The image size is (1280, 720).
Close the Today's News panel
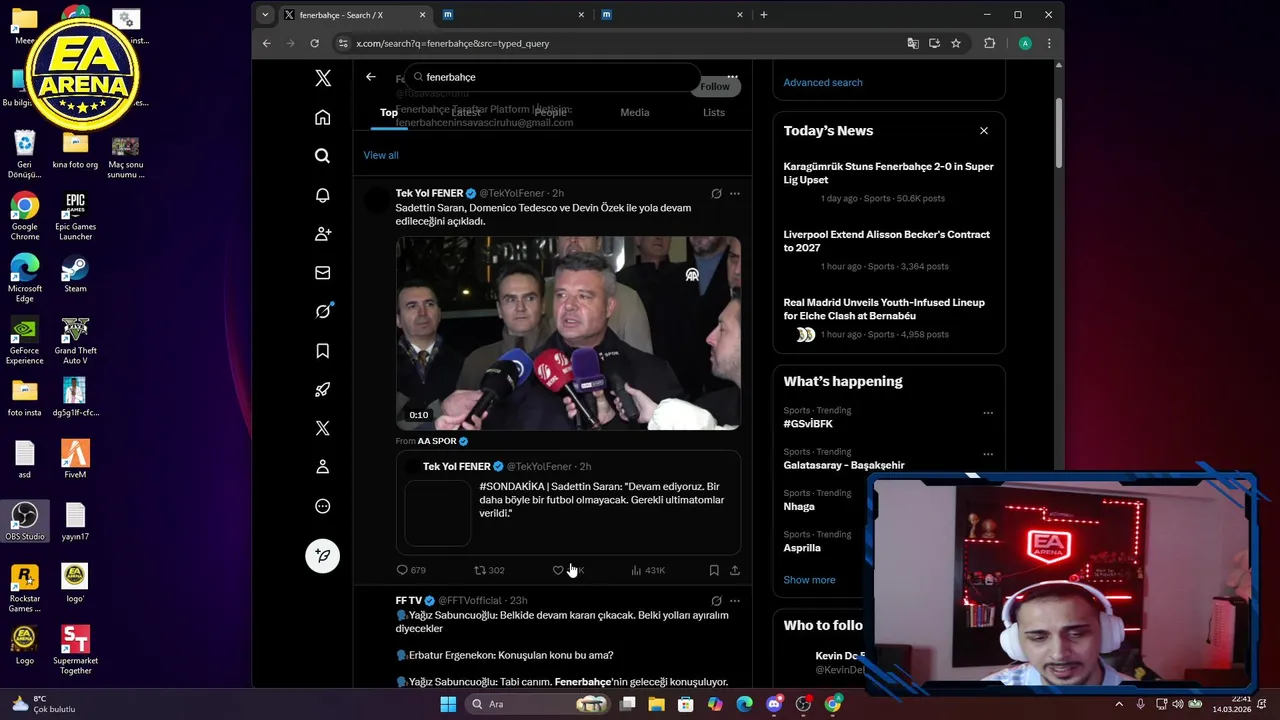(984, 131)
